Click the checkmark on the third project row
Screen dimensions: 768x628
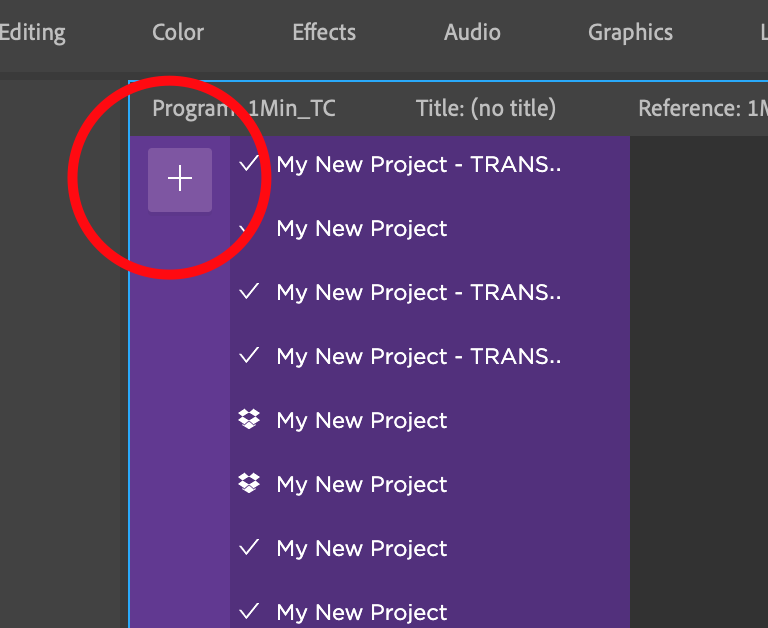click(249, 292)
